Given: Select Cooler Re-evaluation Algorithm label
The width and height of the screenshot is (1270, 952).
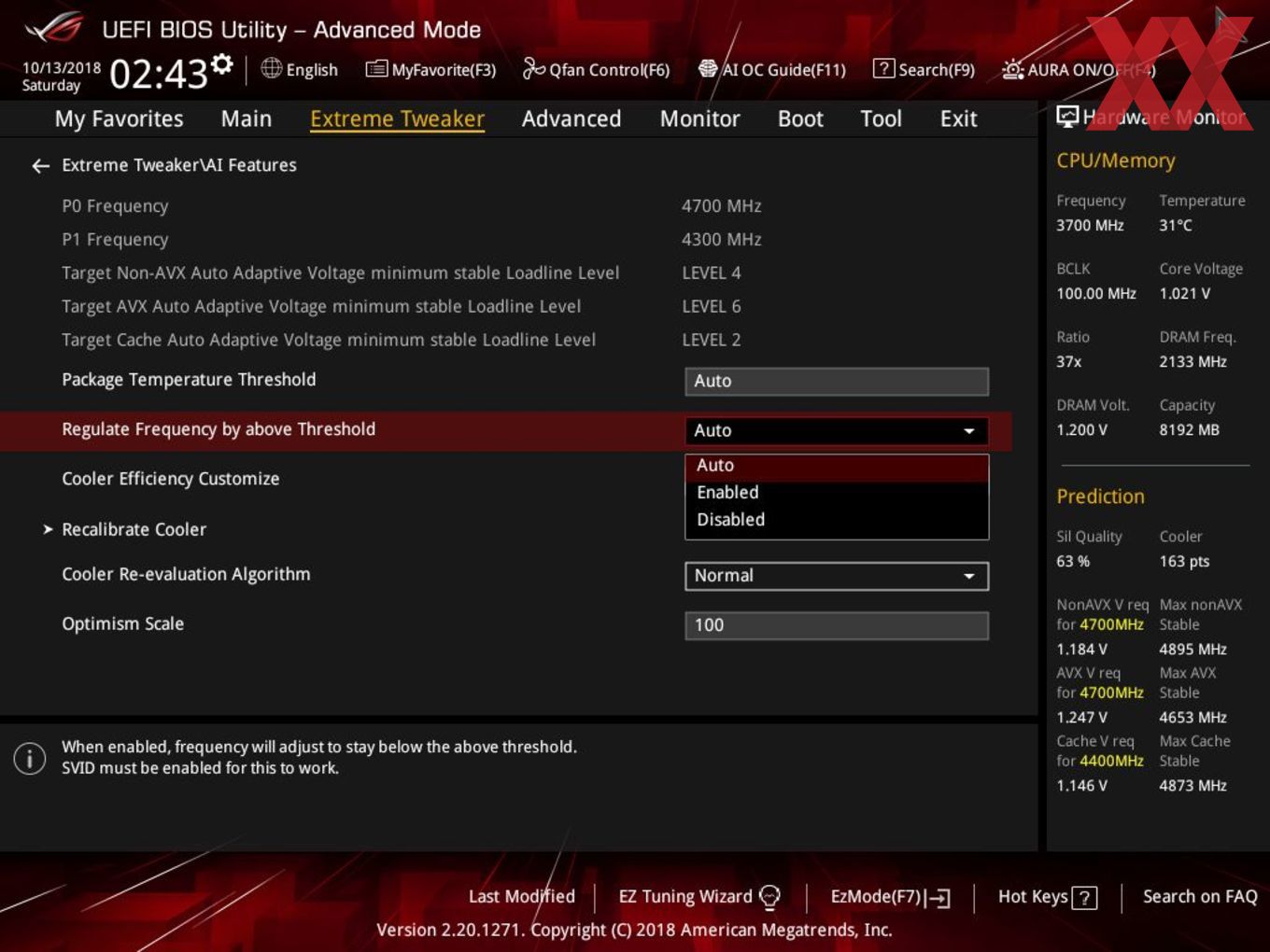Looking at the screenshot, I should point(186,574).
